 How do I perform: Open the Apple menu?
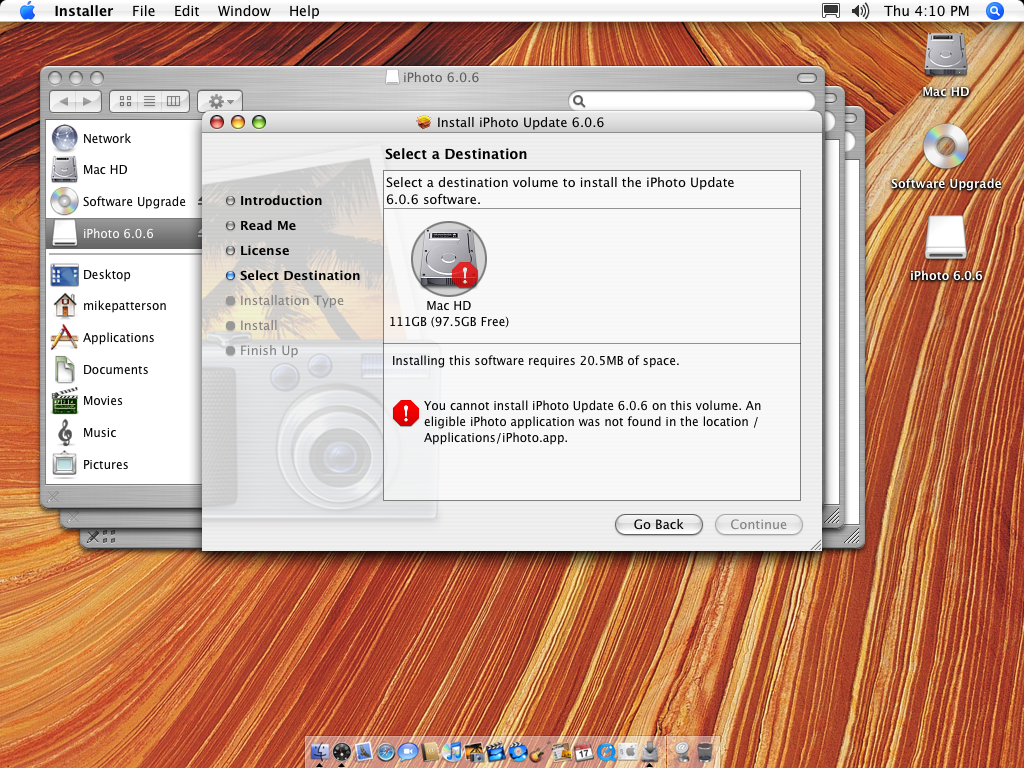pos(27,11)
